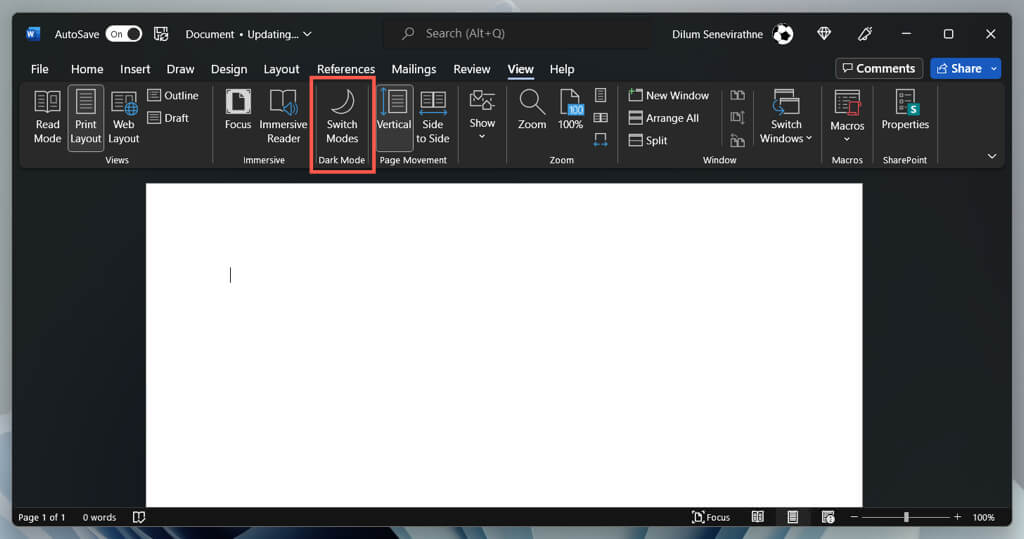1024x539 pixels.
Task: Select Side to Side page movement
Action: tap(432, 118)
